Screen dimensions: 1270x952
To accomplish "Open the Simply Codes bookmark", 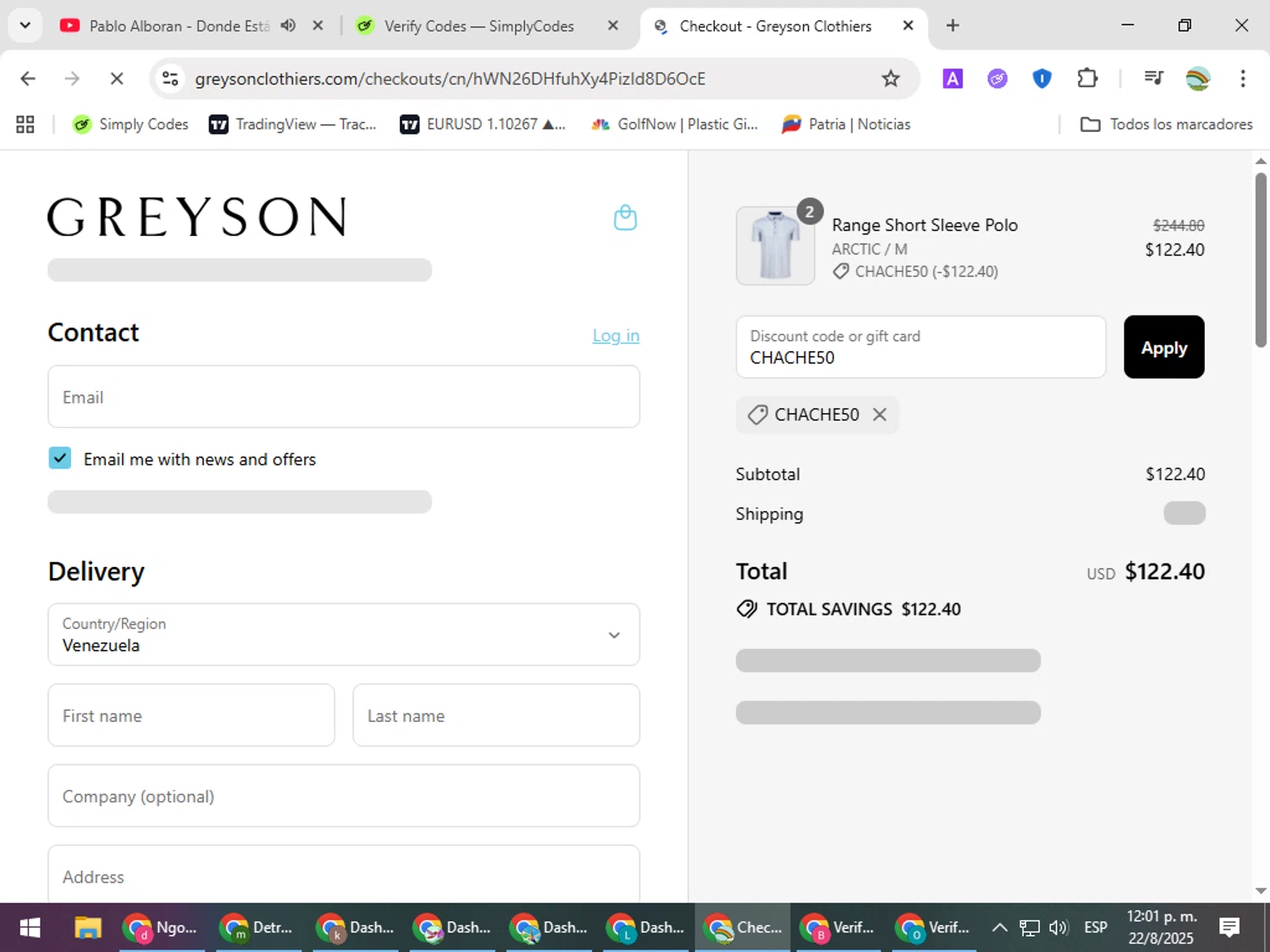I will [130, 124].
